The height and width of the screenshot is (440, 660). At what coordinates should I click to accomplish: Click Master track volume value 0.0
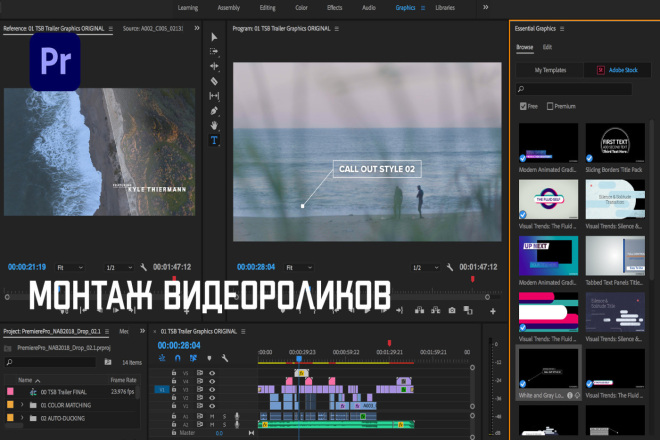[x=219, y=433]
